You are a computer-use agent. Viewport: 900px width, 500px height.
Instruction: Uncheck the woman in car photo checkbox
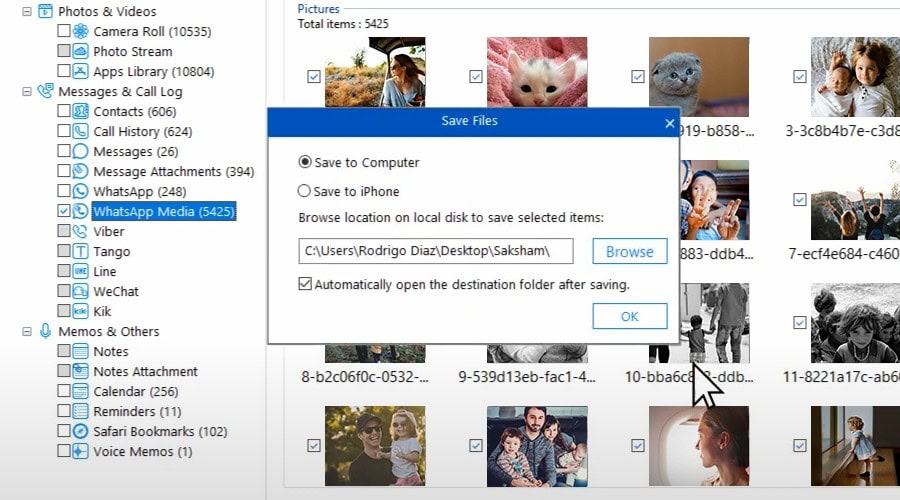[x=313, y=76]
